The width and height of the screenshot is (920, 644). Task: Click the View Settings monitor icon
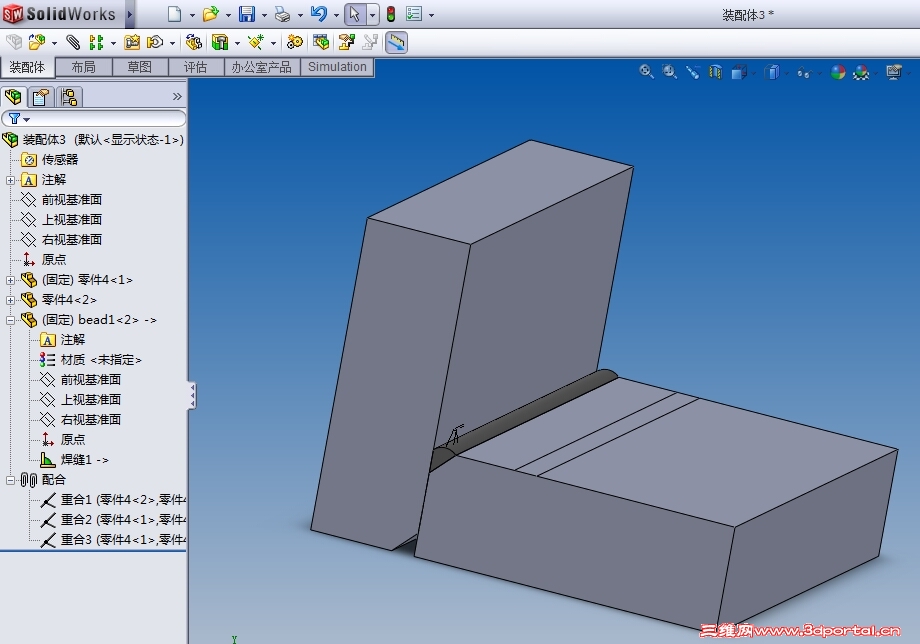[894, 72]
